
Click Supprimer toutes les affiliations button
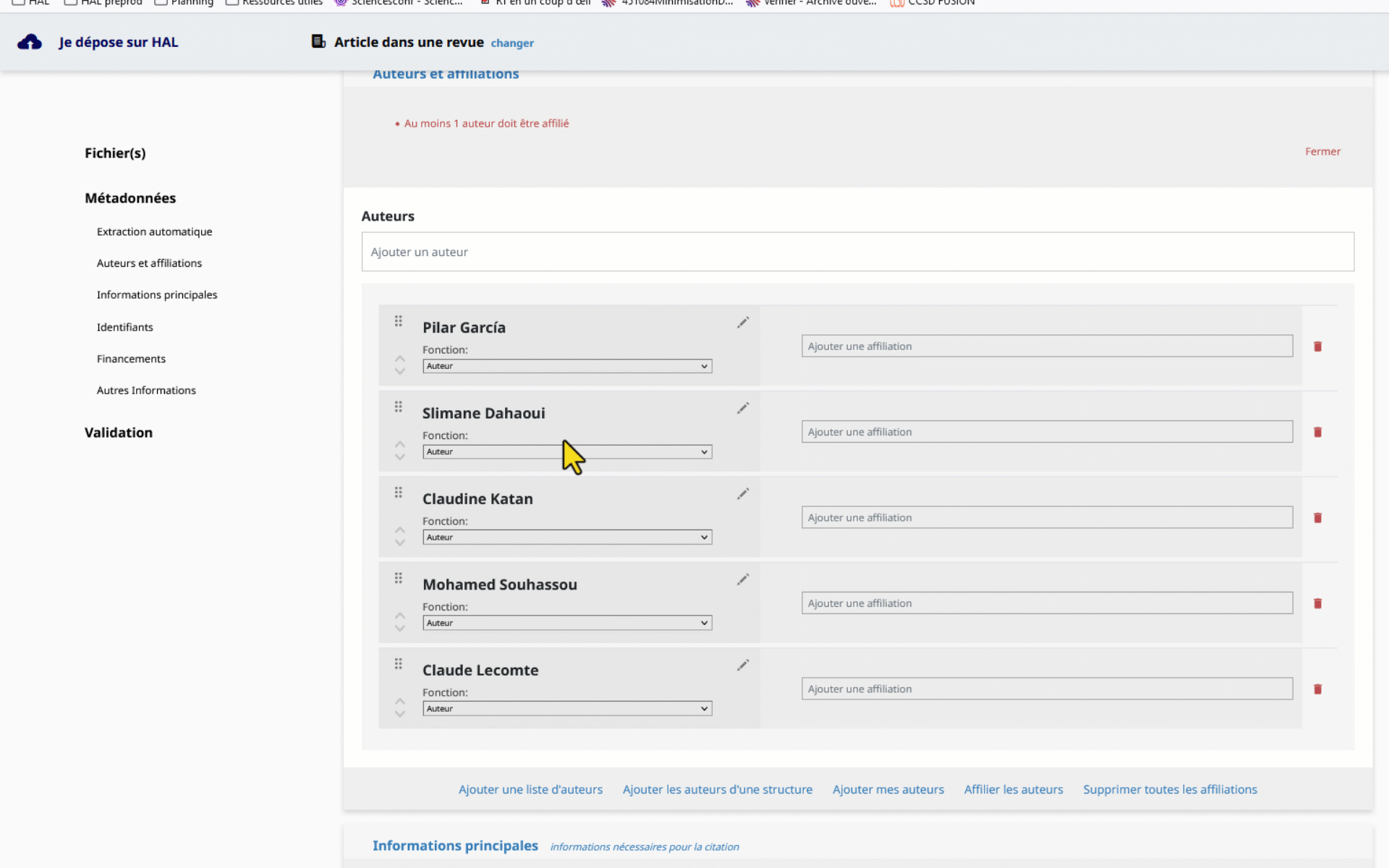(1170, 789)
